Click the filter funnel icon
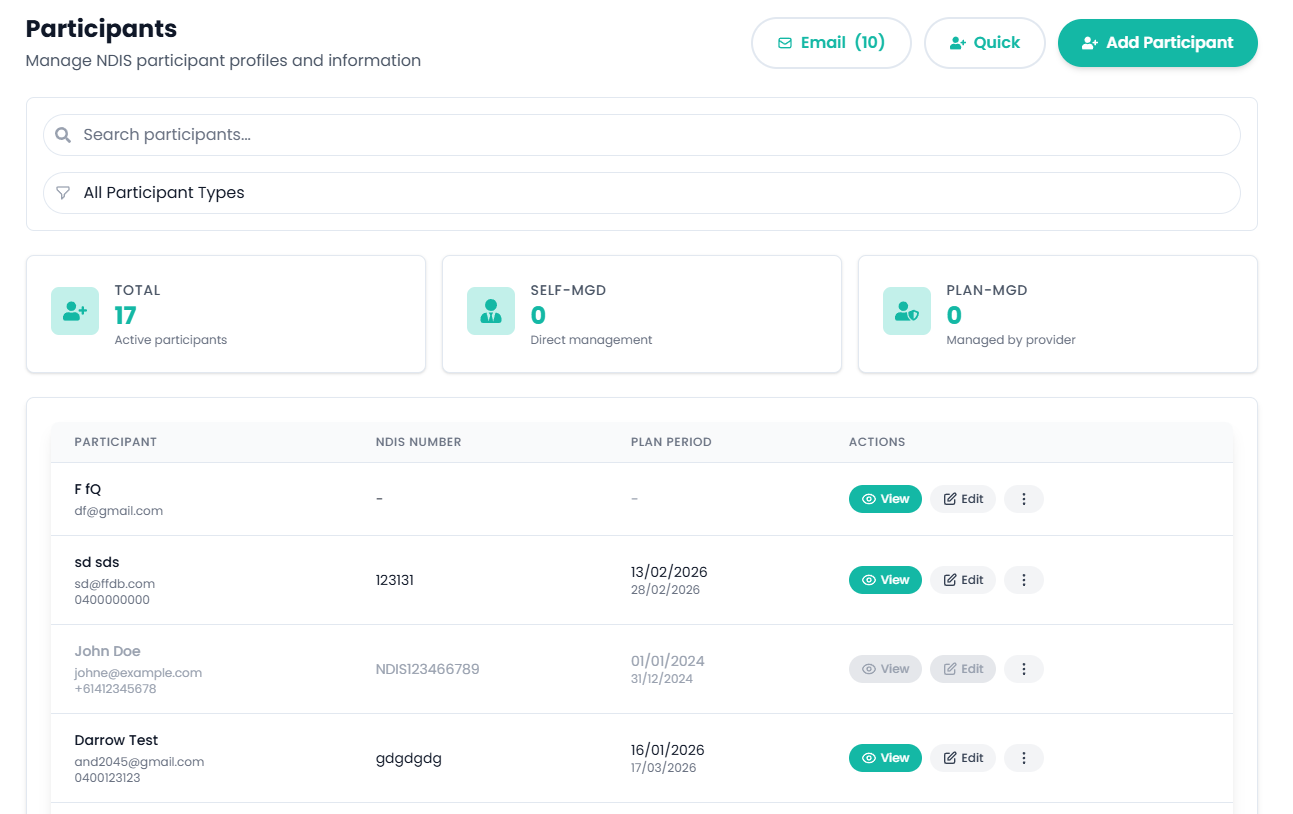 pos(63,193)
